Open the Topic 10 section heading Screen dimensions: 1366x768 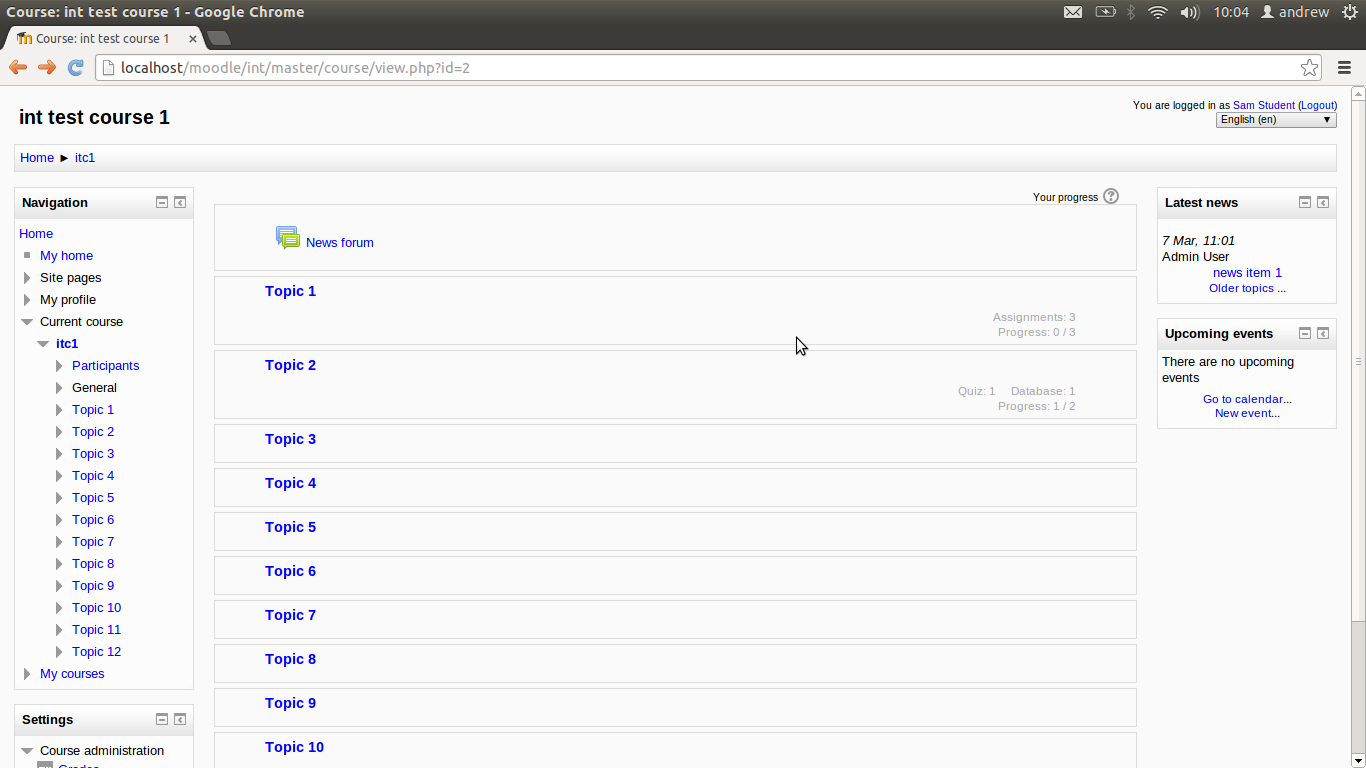[x=294, y=747]
